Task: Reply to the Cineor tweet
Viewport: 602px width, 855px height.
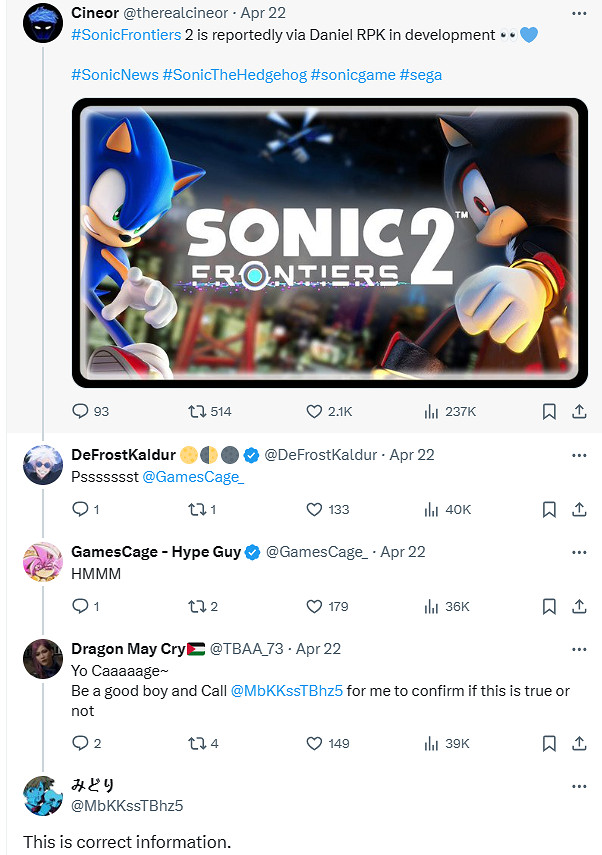Action: pyautogui.click(x=81, y=411)
